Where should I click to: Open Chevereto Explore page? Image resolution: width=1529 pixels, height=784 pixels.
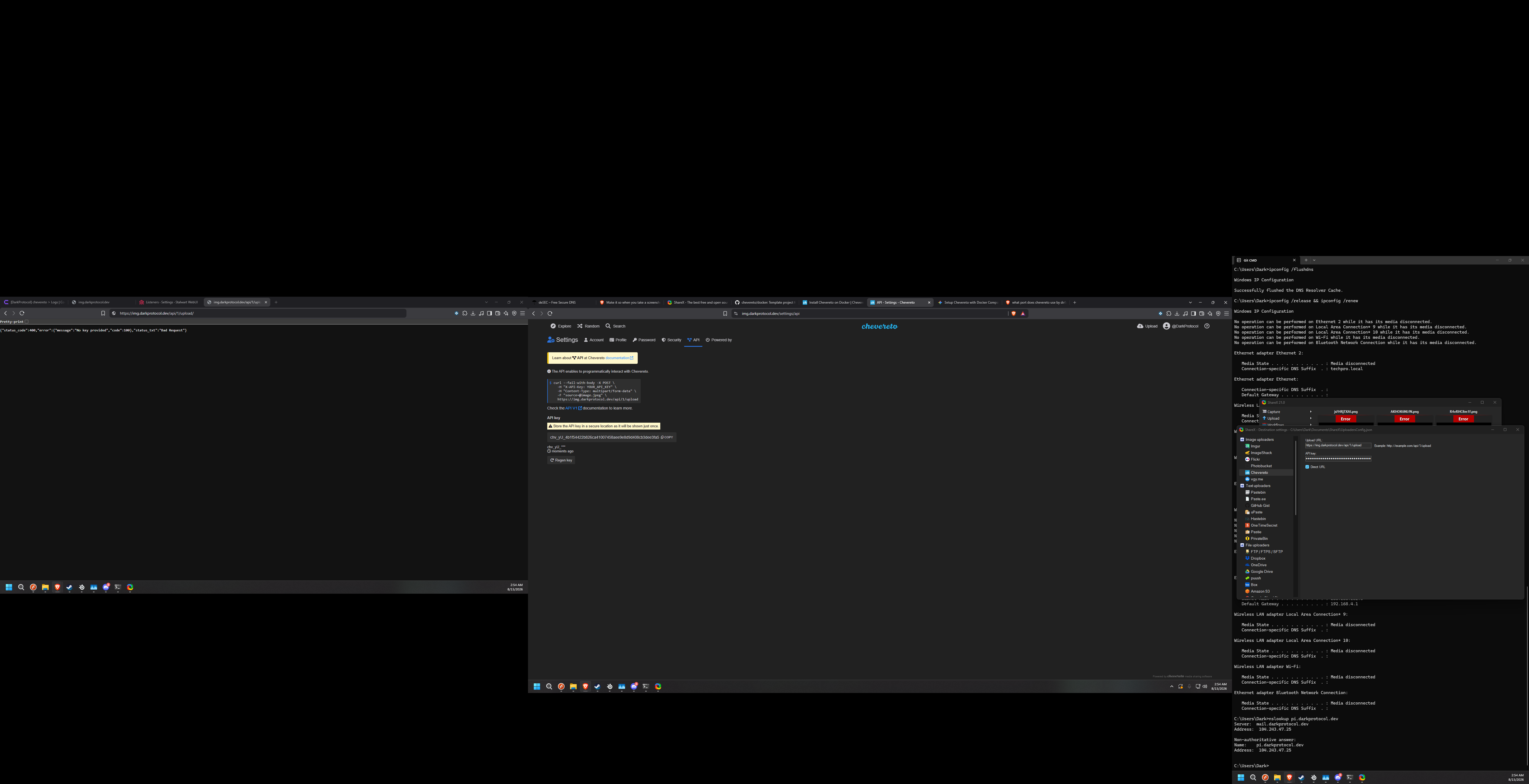pyautogui.click(x=561, y=326)
